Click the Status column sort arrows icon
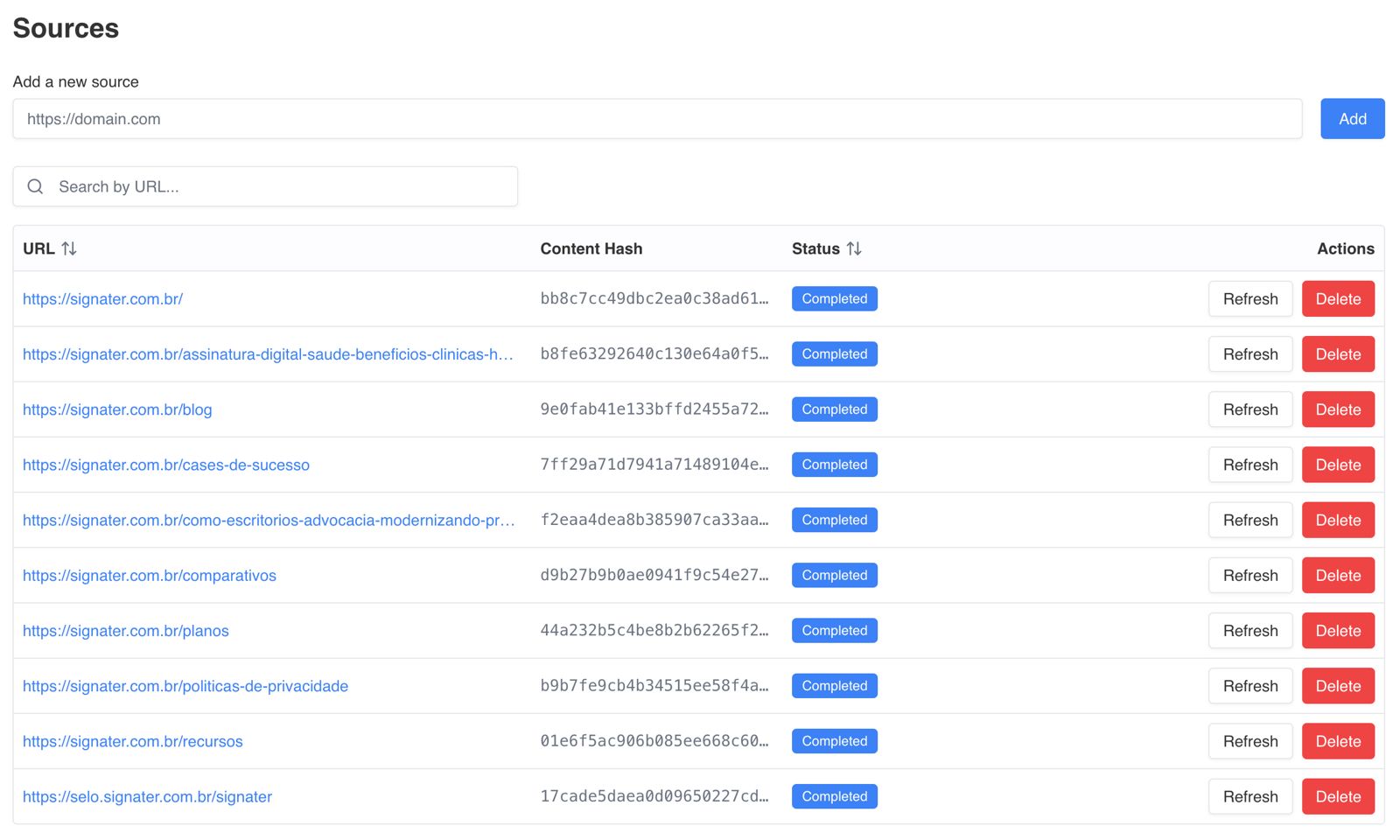This screenshot has height=840, width=1400. point(854,248)
